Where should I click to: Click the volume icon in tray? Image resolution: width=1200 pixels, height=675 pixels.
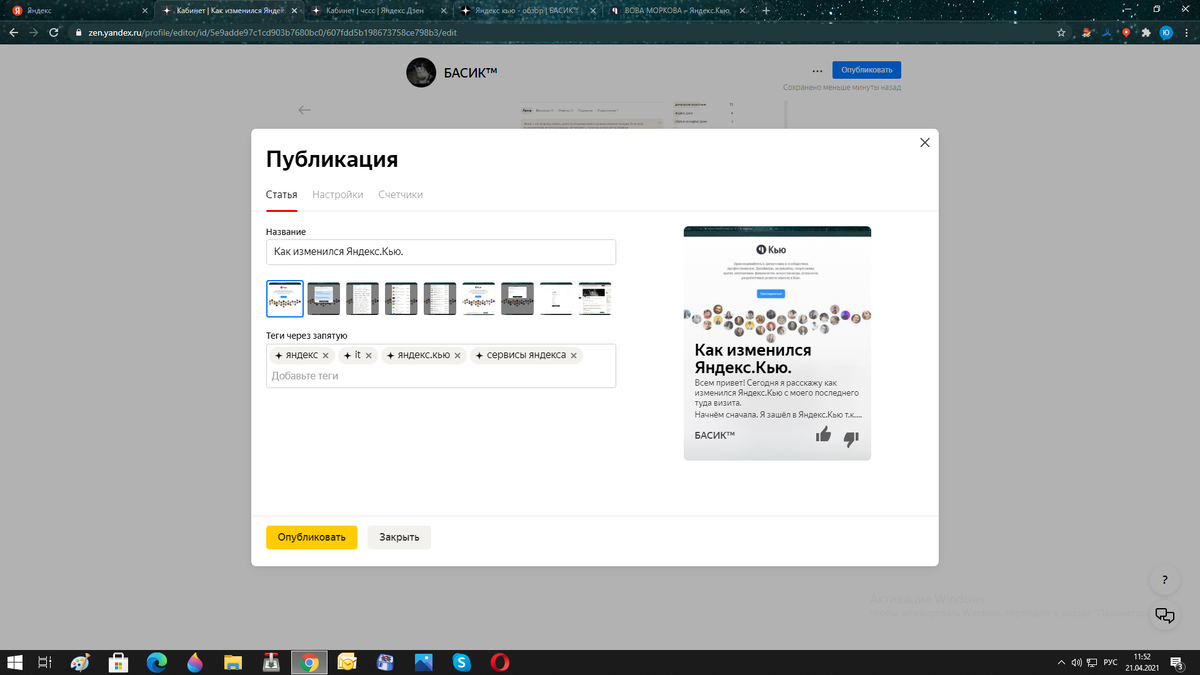pyautogui.click(x=1076, y=662)
